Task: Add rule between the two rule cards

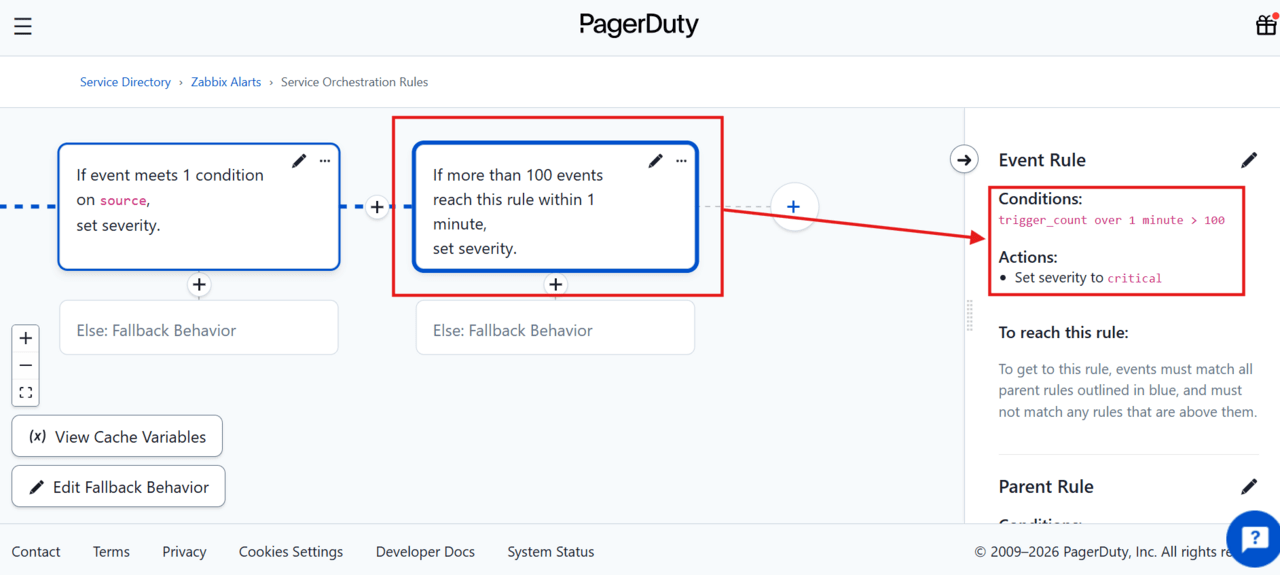Action: [x=377, y=207]
